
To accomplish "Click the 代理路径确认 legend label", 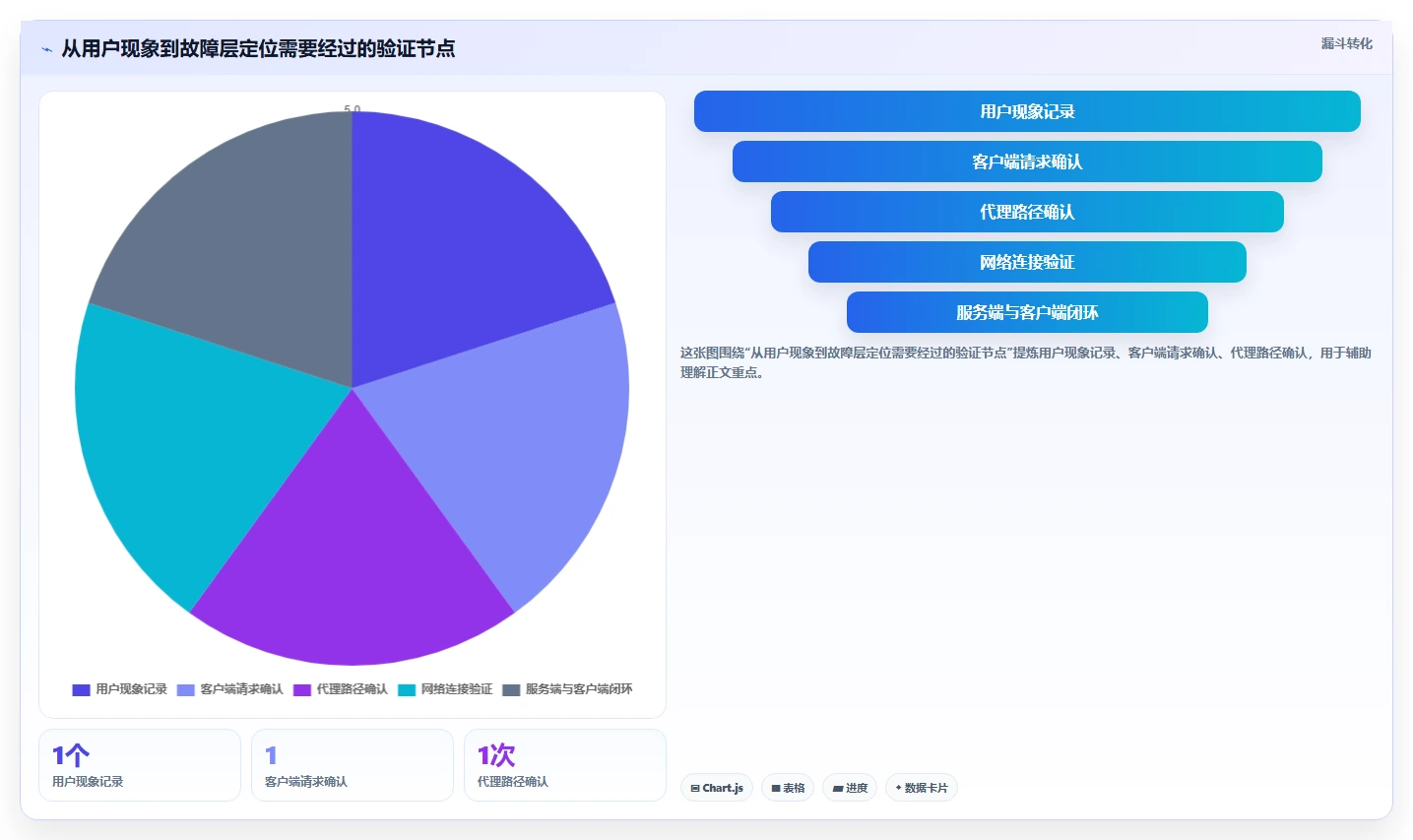I will pos(352,689).
